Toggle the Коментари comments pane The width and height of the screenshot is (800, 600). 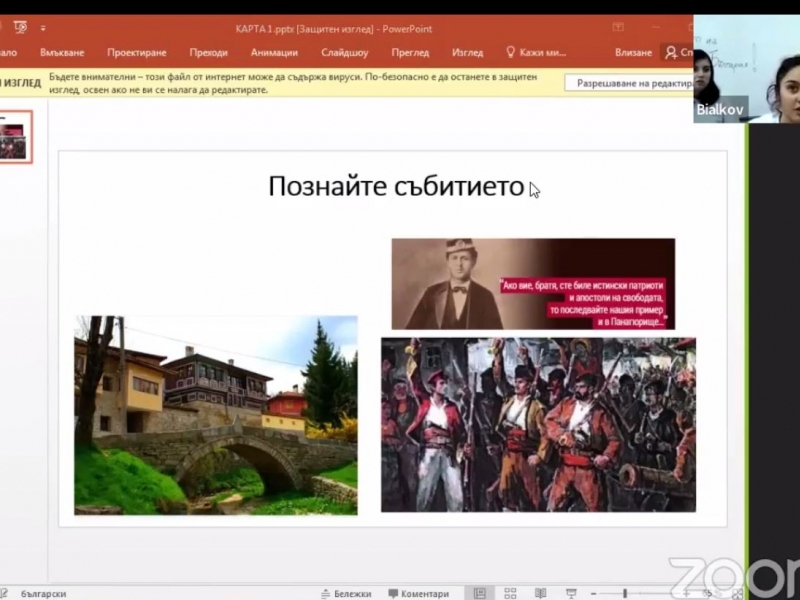418,594
